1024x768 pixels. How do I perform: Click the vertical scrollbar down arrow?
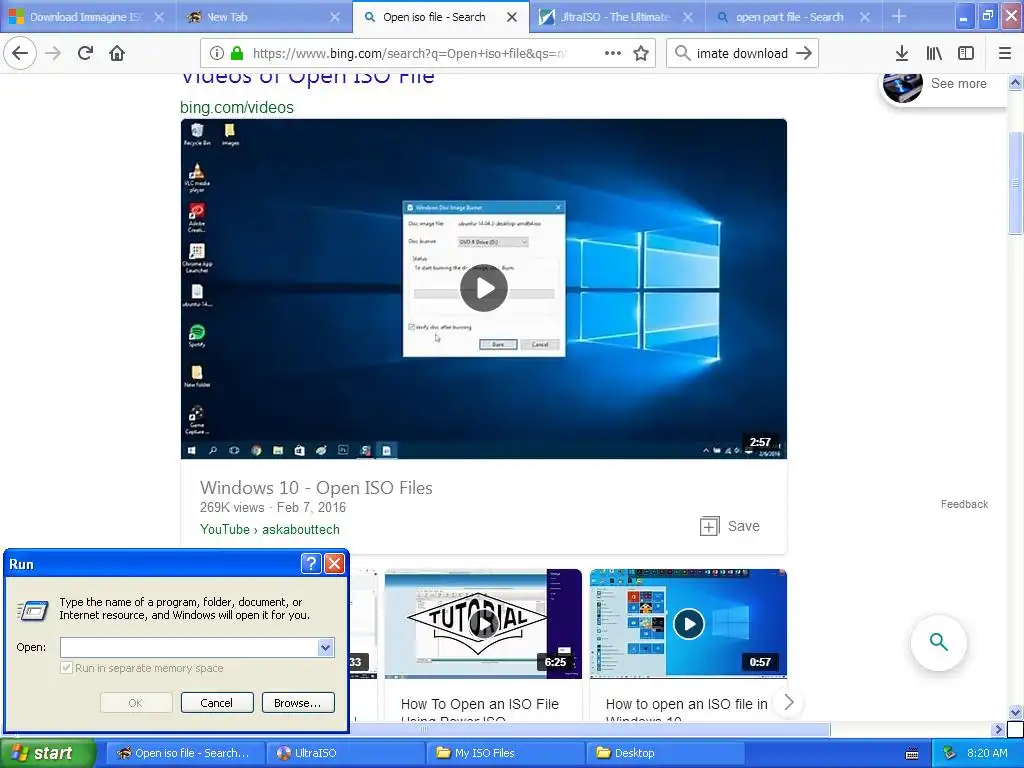[x=1015, y=712]
